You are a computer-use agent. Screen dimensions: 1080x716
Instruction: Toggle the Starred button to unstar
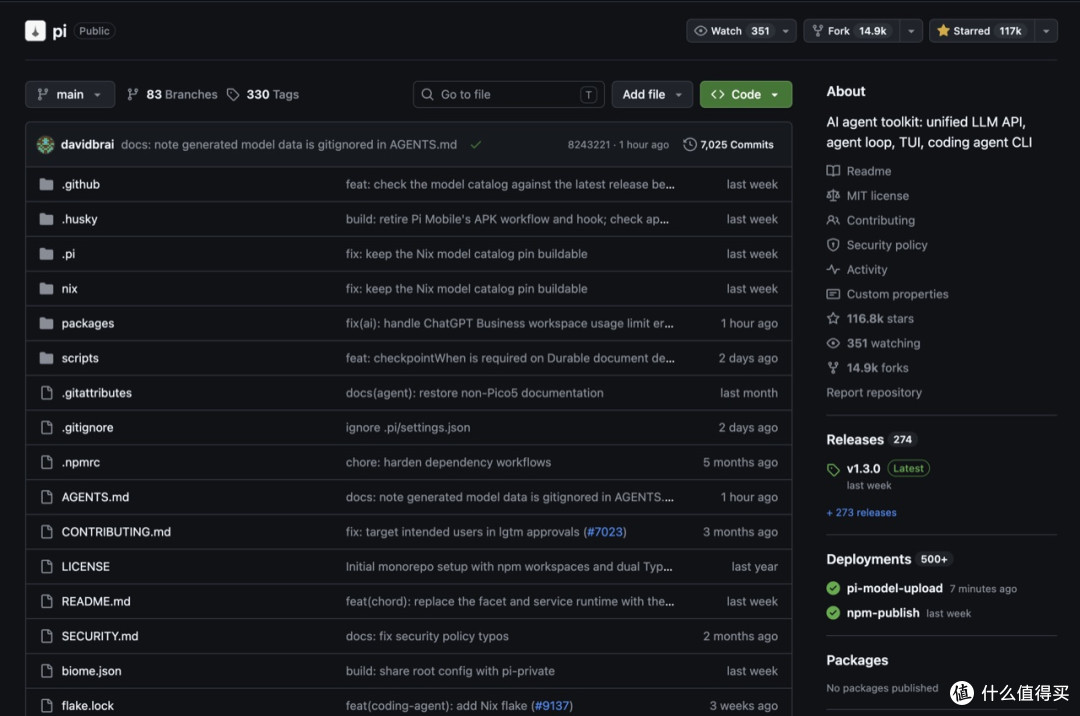click(x=981, y=31)
